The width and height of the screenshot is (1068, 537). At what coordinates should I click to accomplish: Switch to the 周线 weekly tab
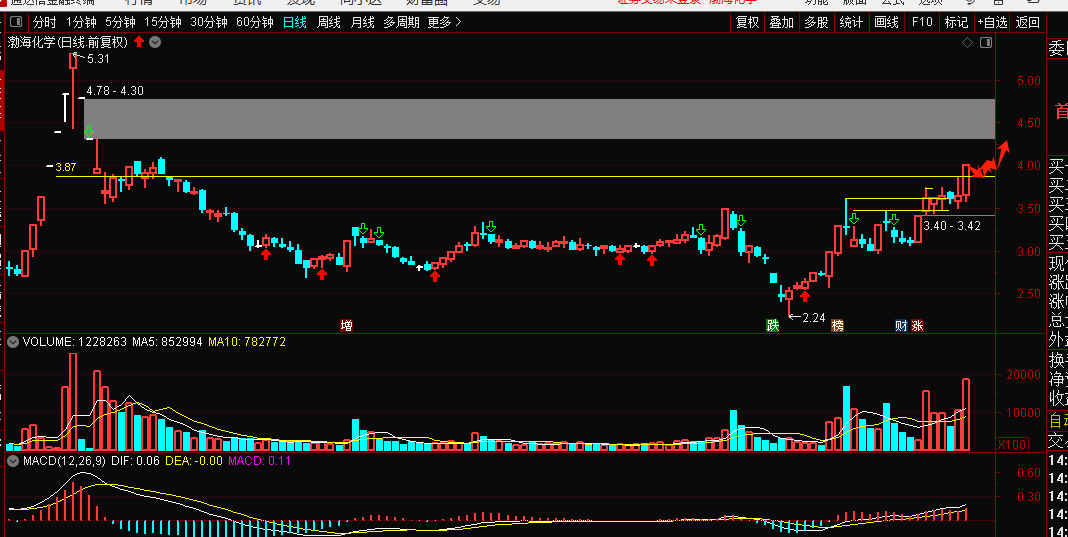pos(328,22)
